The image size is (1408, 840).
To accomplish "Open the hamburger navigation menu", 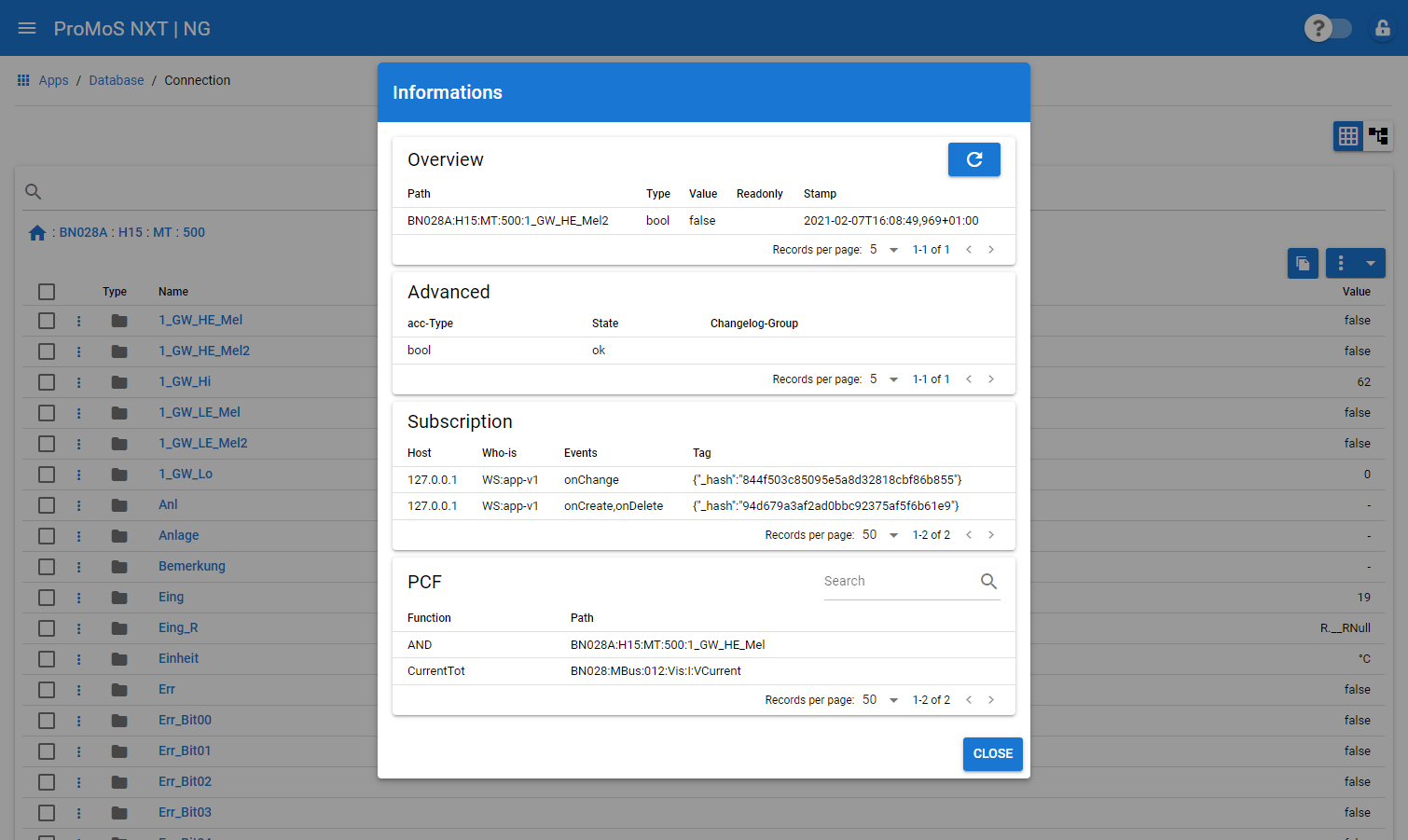I will pos(27,28).
